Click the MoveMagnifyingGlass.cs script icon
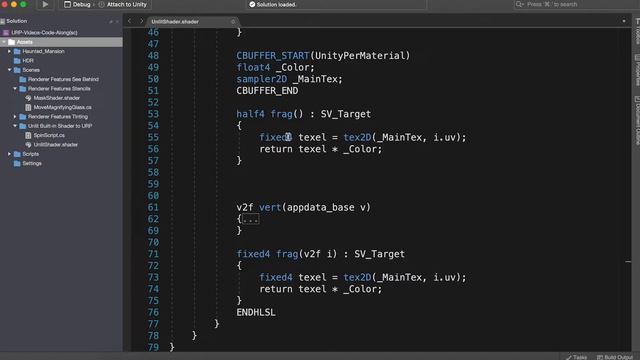This screenshot has height=360, width=640. (x=28, y=107)
